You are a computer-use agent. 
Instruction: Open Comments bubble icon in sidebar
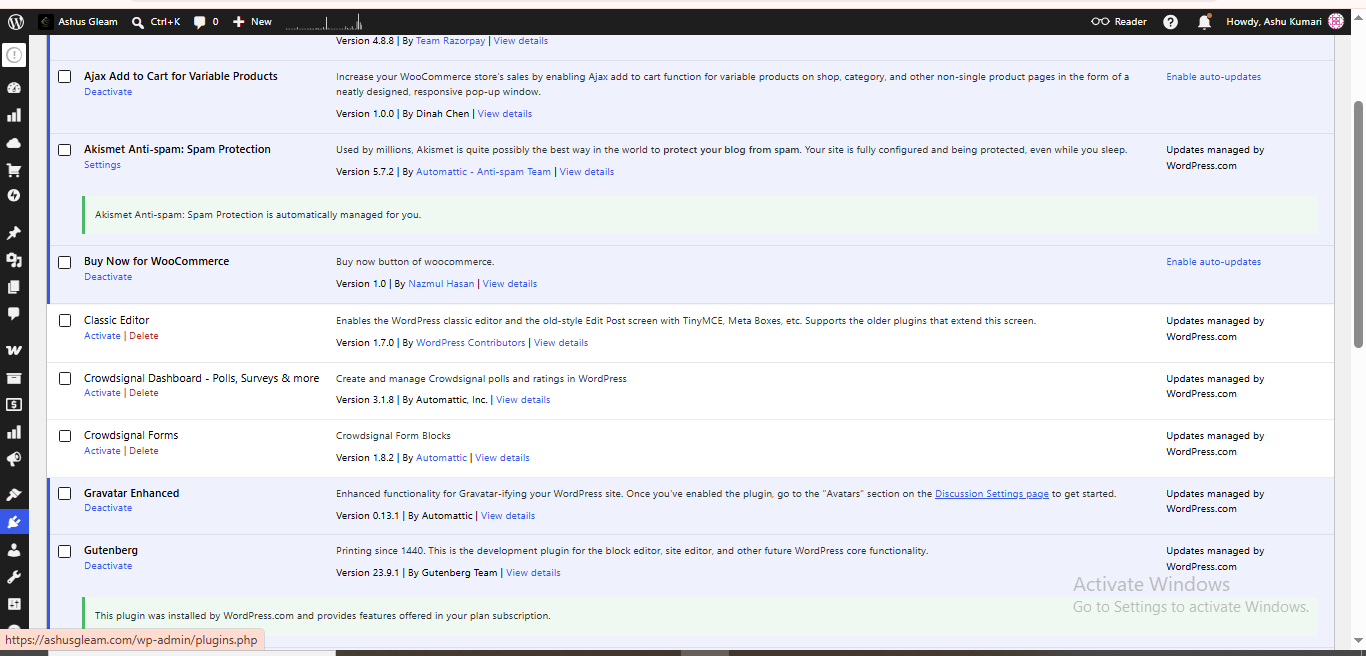(14, 313)
